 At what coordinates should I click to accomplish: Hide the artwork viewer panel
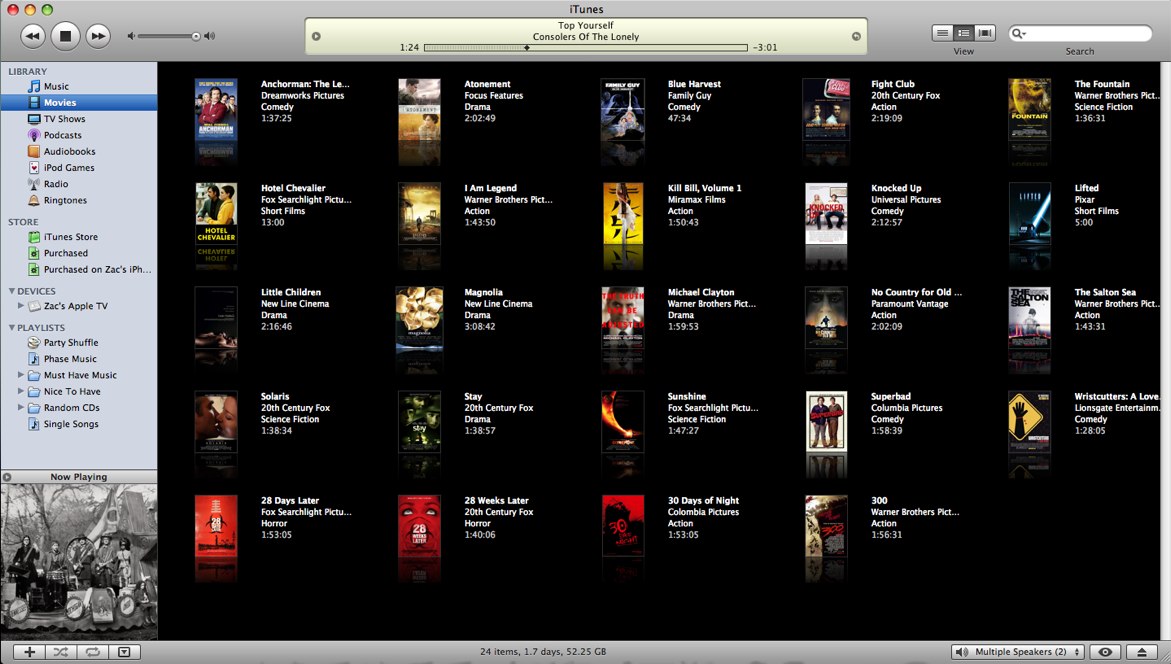(124, 652)
